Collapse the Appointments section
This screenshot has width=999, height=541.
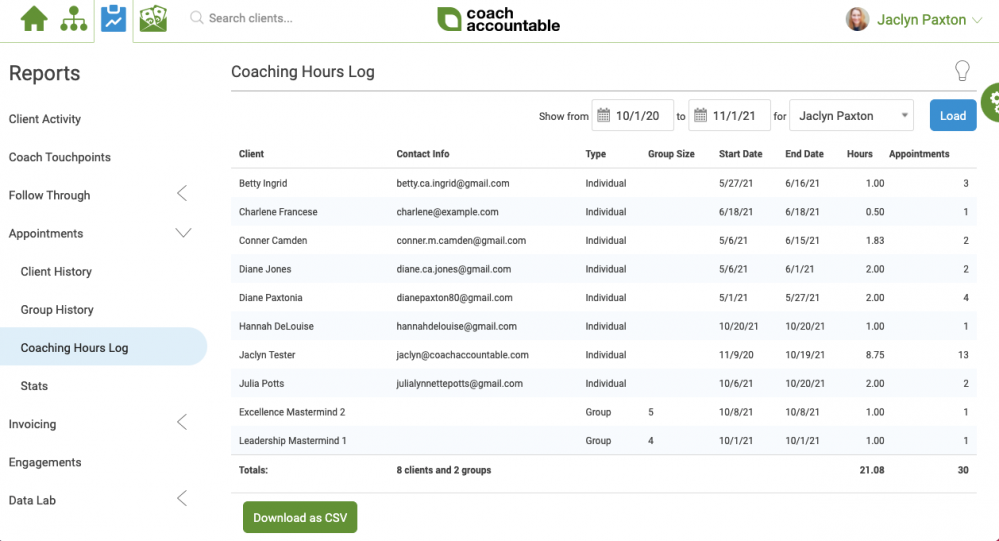click(183, 233)
